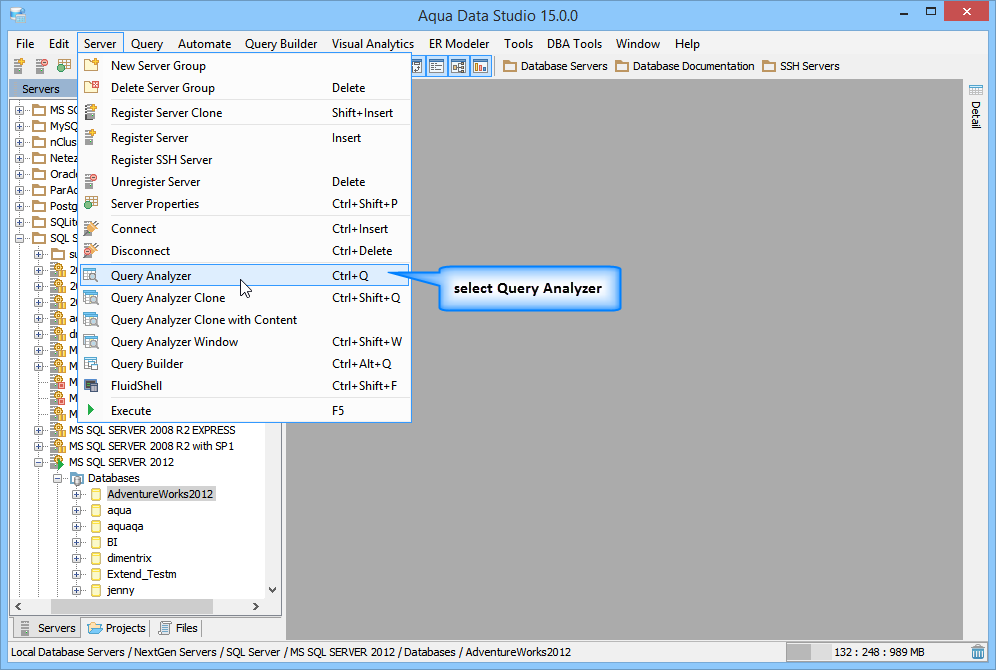Switch to the Files tab
This screenshot has height=670, width=996.
(x=177, y=628)
